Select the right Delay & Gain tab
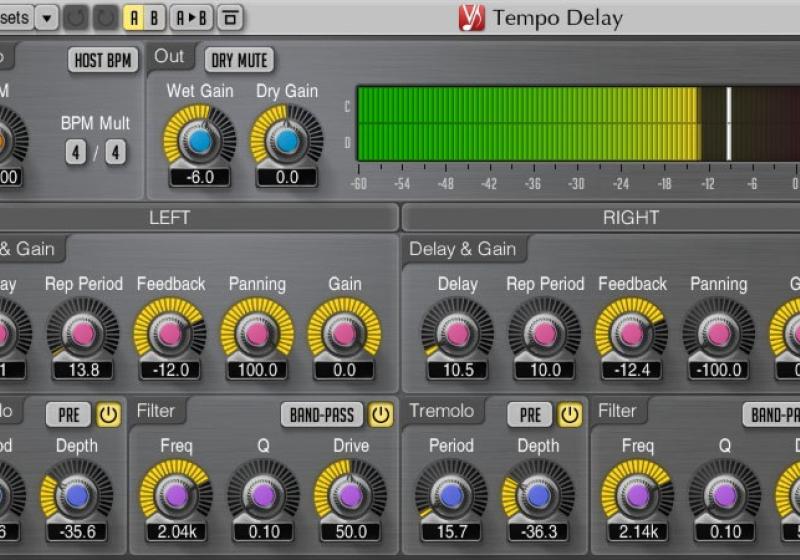Viewport: 800px width, 560px height. [x=463, y=249]
